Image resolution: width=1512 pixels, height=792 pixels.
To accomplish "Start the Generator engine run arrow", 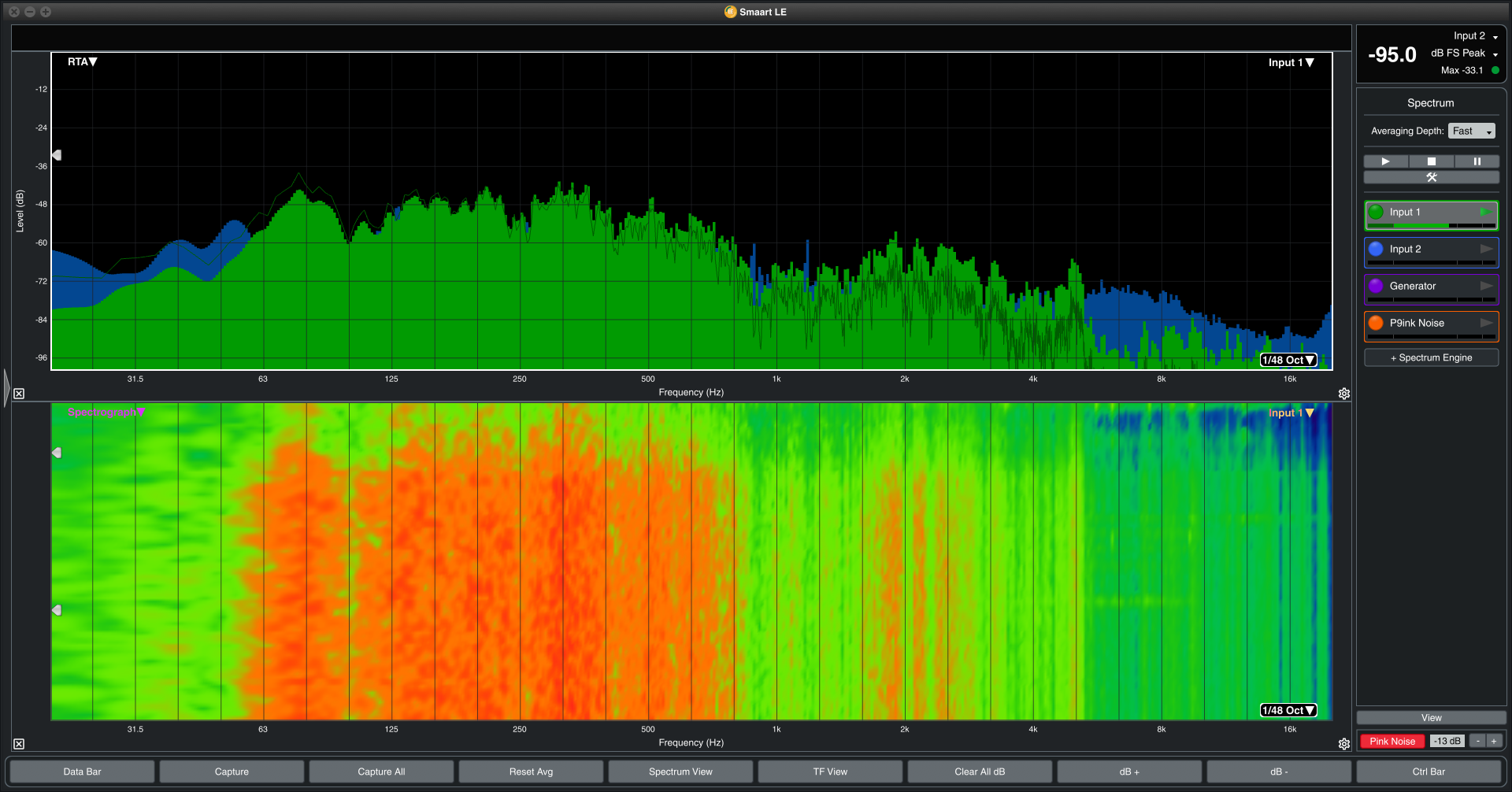I will [x=1486, y=286].
